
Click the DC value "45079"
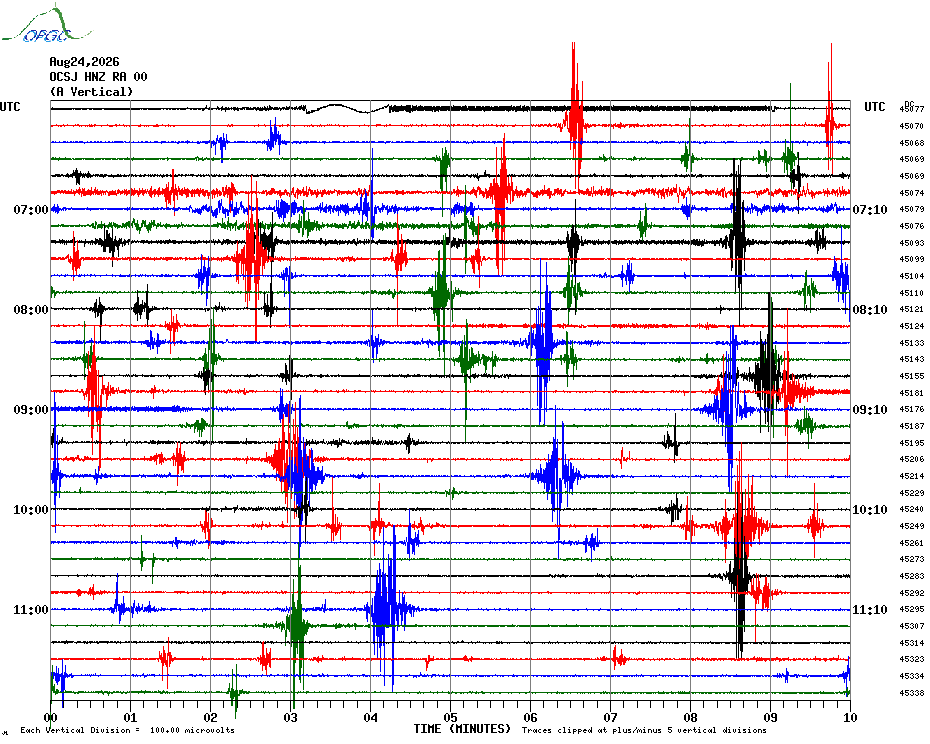[x=912, y=209]
